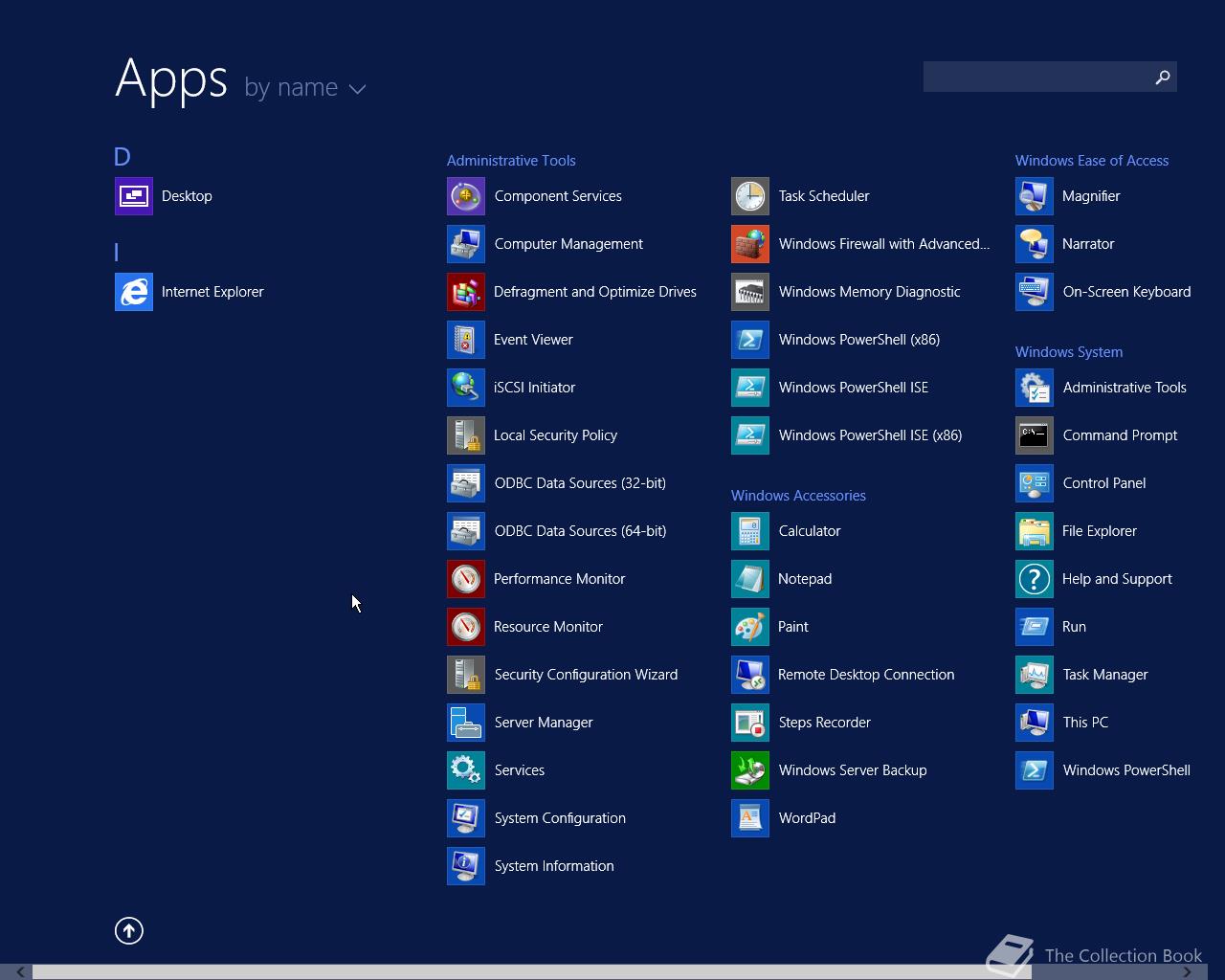
Task: Open the Command Prompt icon
Action: point(1035,435)
